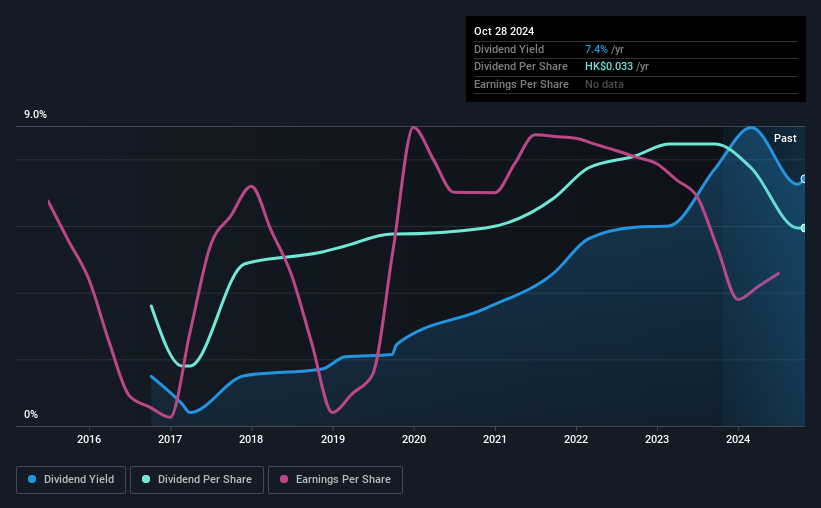Select the 2017 x-axis year label
This screenshot has width=821, height=508.
tap(170, 440)
